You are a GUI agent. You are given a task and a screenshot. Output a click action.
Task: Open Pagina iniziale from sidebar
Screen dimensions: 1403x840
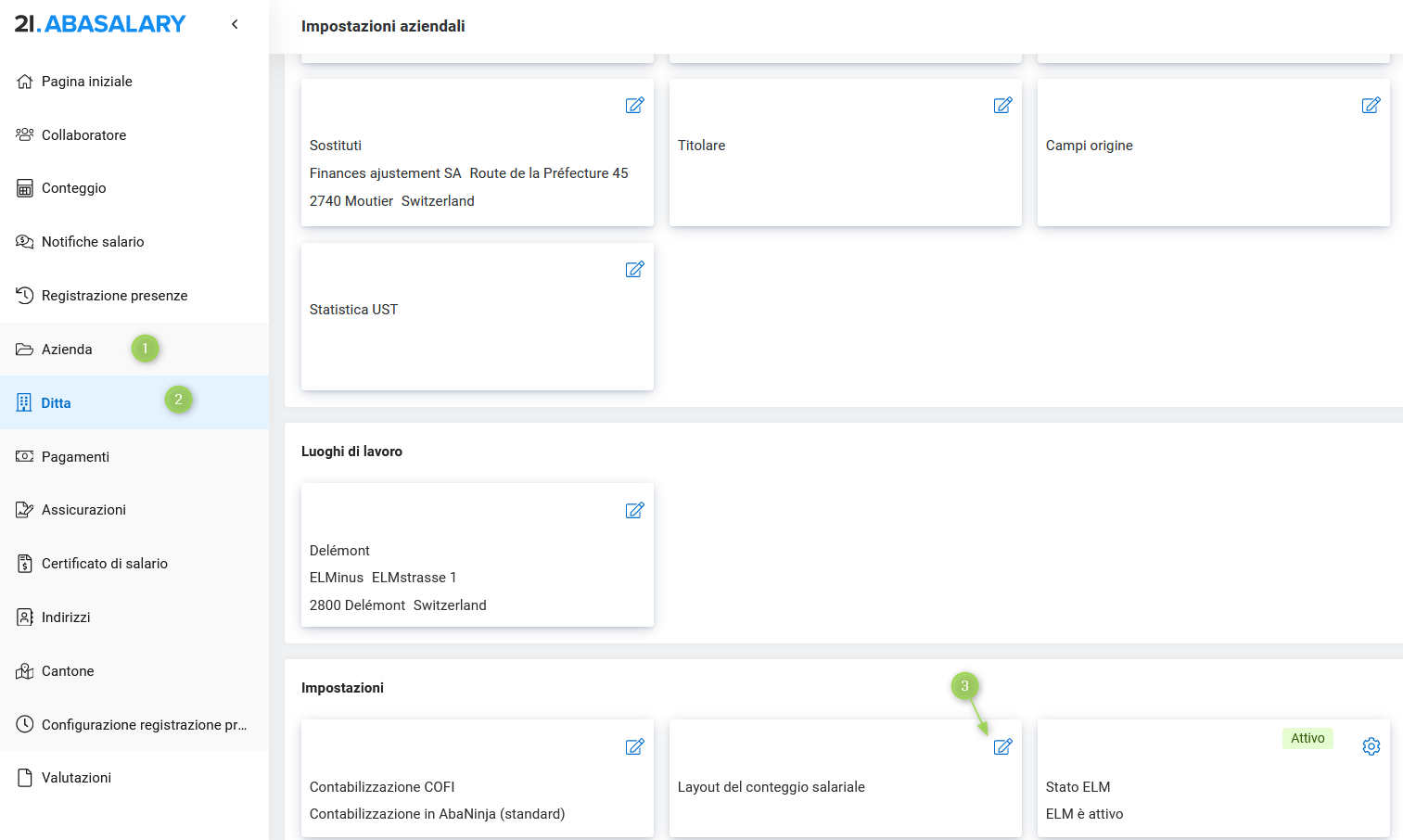(x=86, y=82)
